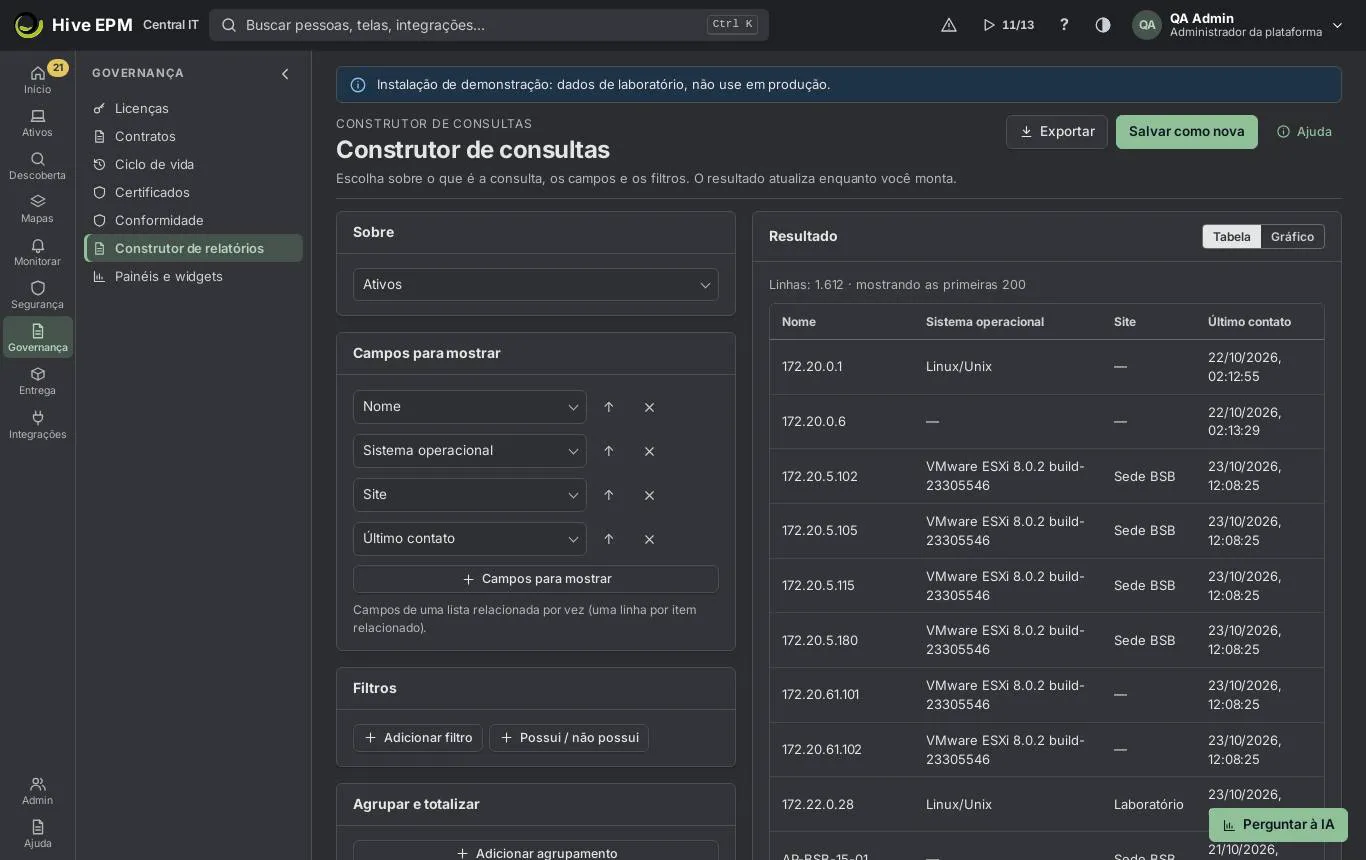Switch result view to Tabela
Screen dimensions: 1366x860
coord(1231,237)
